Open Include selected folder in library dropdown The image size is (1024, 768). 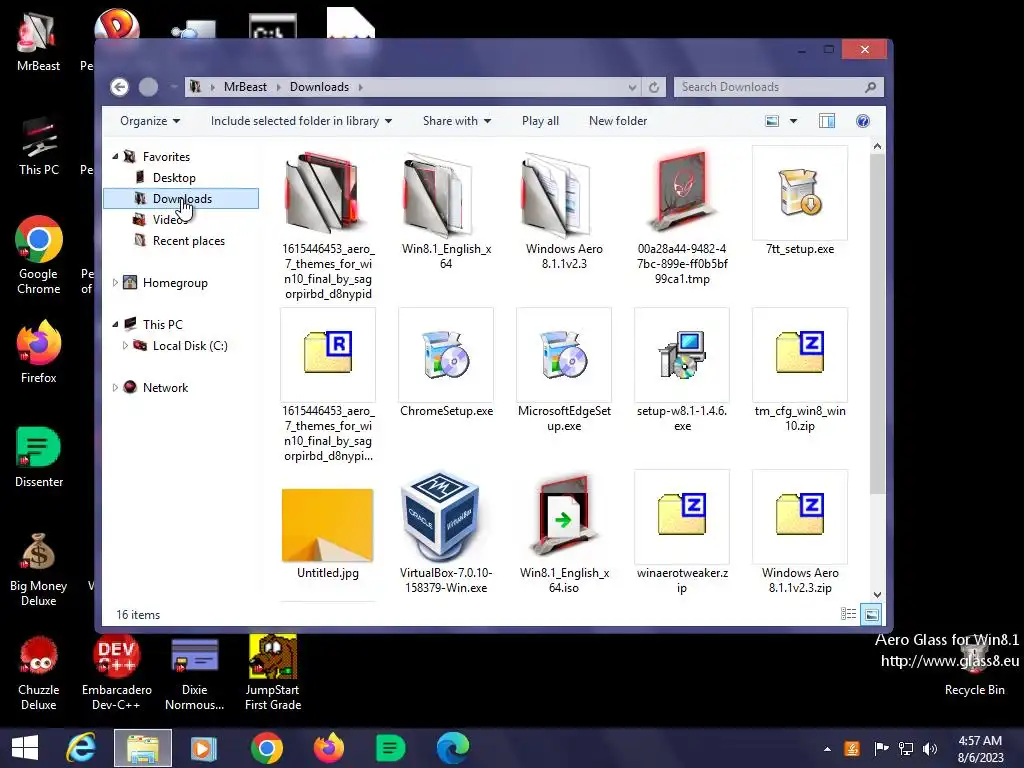301,121
